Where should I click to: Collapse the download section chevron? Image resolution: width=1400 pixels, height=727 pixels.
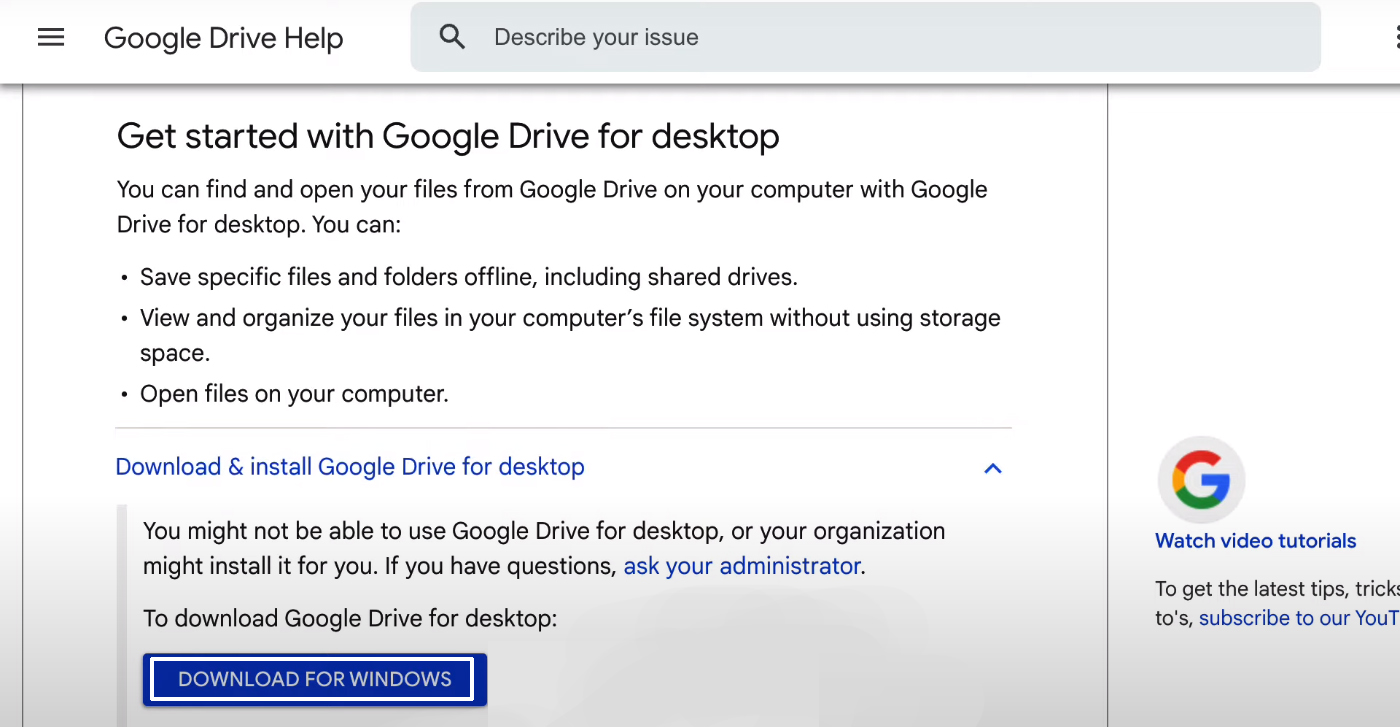tap(993, 468)
